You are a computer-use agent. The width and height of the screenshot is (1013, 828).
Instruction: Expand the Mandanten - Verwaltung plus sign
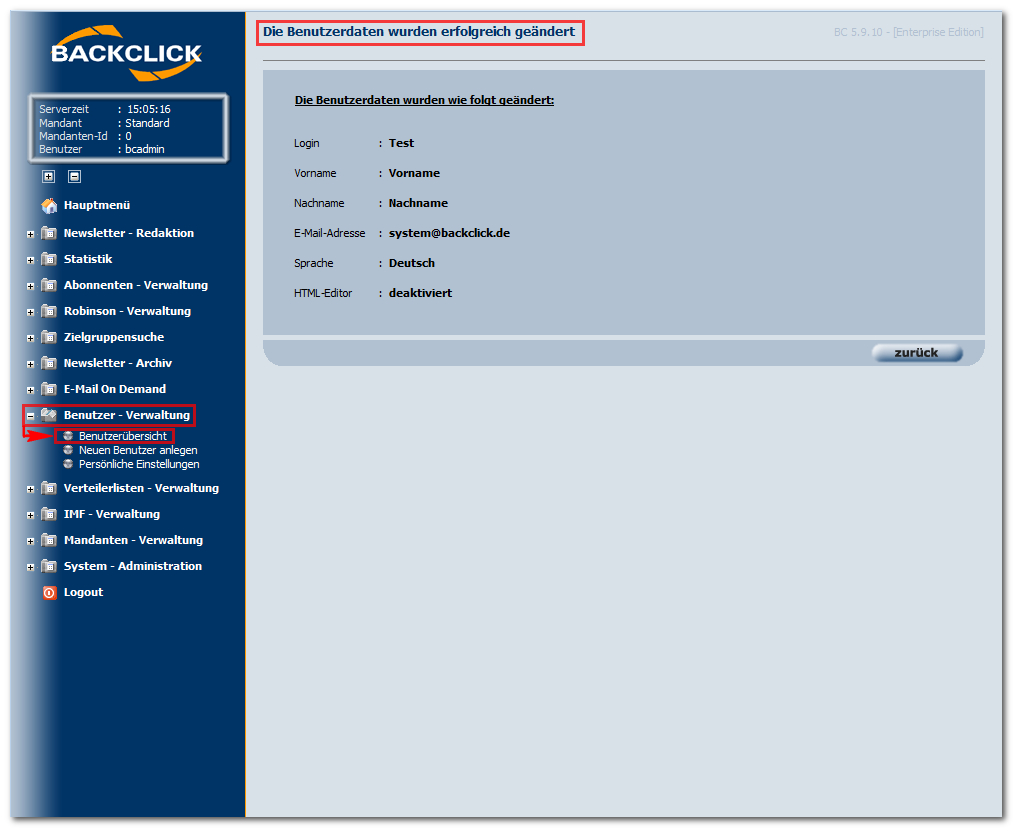click(30, 541)
